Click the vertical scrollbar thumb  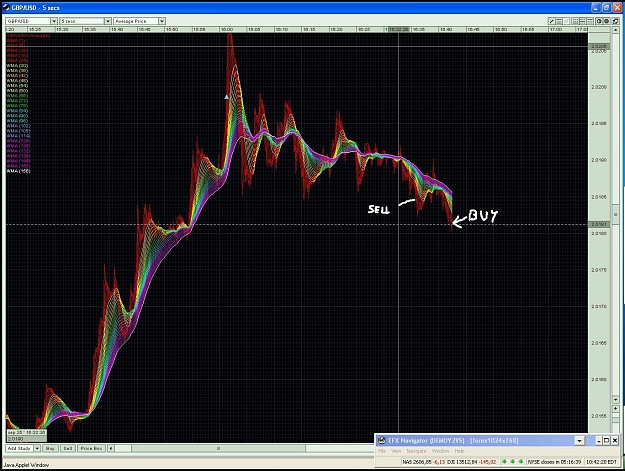[616, 215]
